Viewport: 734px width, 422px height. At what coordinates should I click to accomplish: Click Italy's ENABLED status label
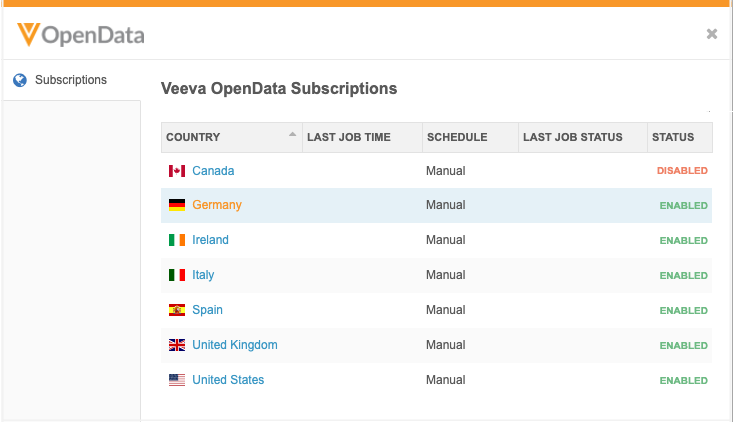pyautogui.click(x=684, y=275)
